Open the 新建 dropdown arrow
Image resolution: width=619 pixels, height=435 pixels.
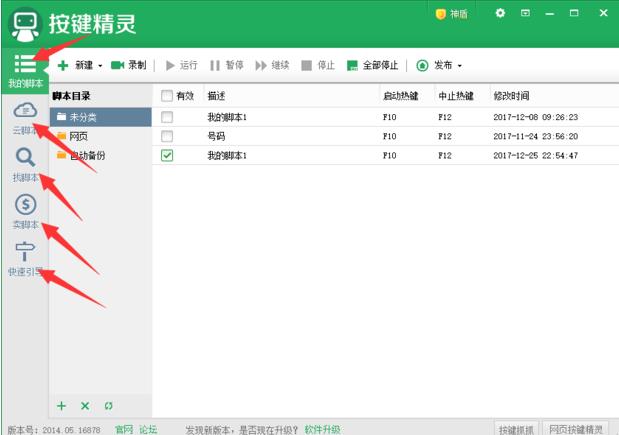[100, 66]
